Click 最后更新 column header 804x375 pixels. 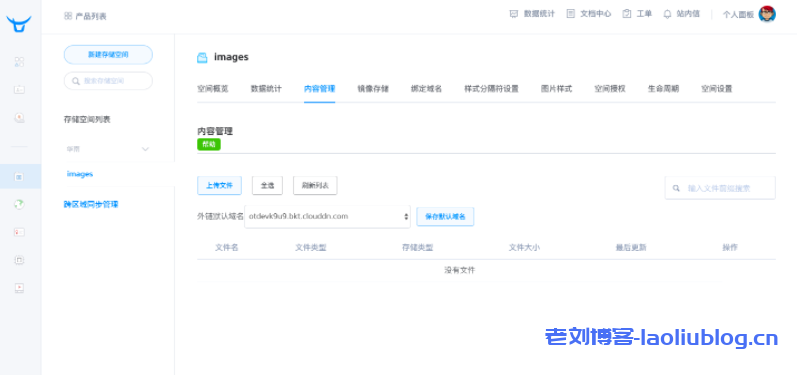[631, 247]
